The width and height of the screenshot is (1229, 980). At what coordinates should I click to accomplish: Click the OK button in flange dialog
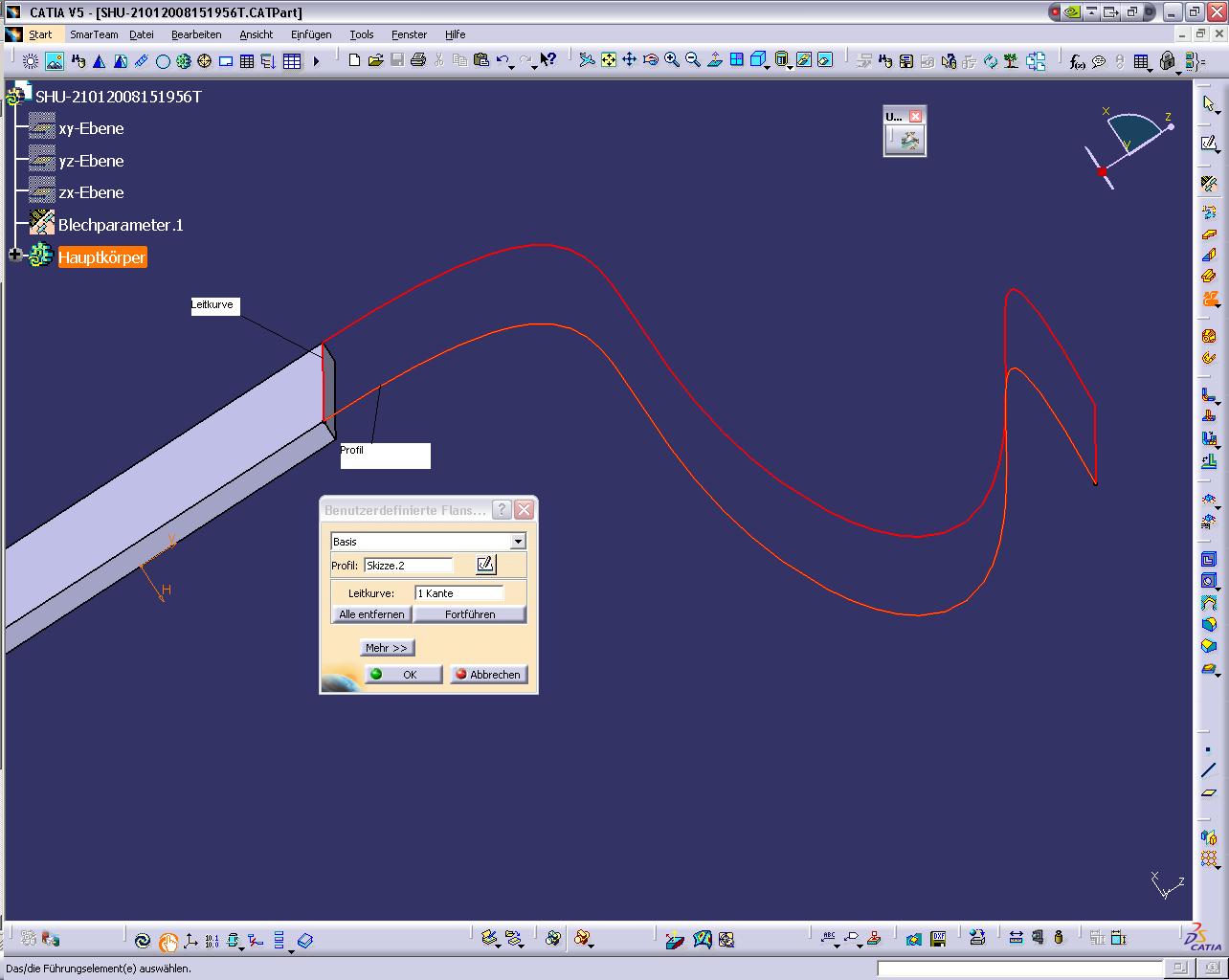coord(403,675)
